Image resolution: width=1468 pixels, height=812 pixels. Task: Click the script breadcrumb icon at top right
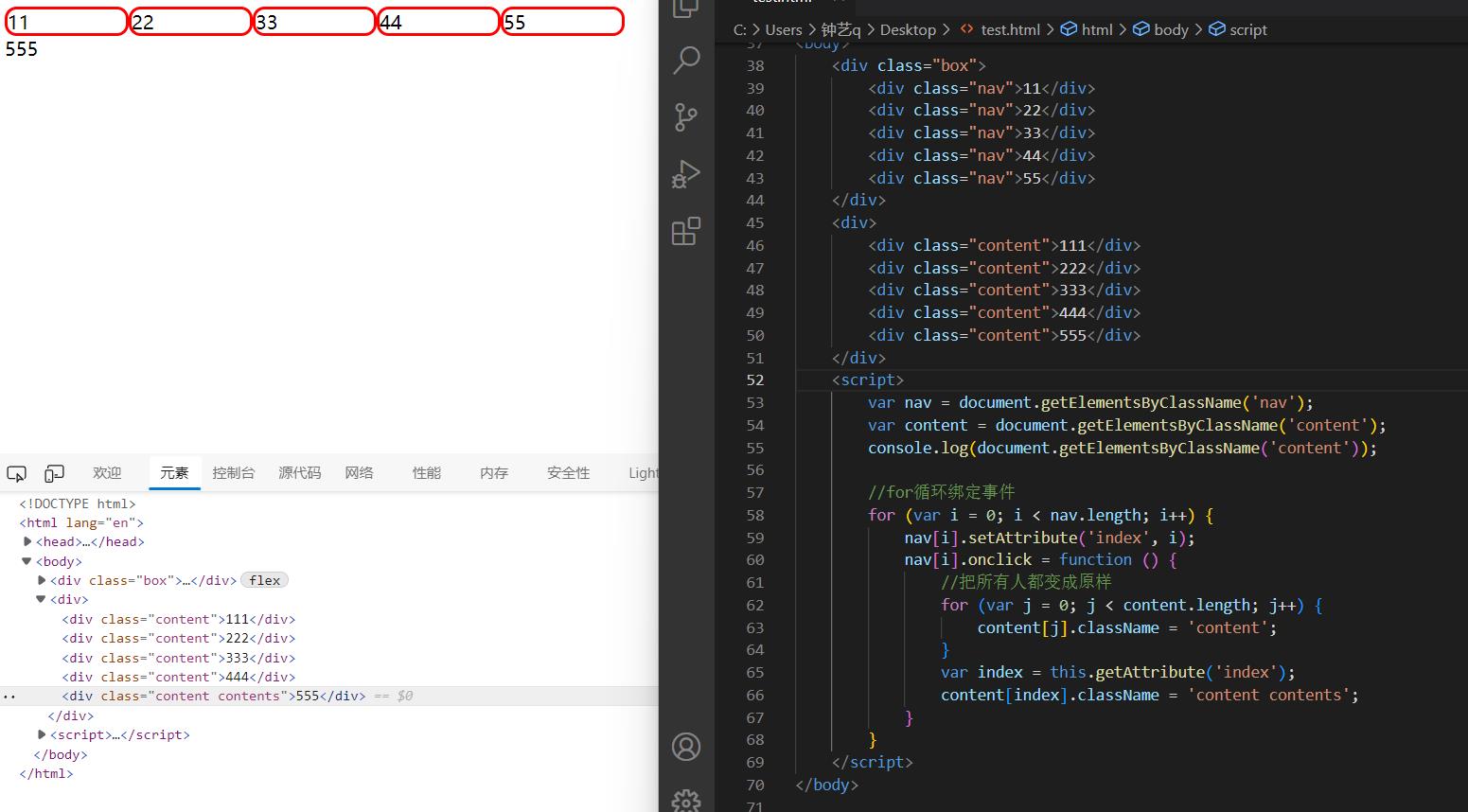pos(1217,29)
